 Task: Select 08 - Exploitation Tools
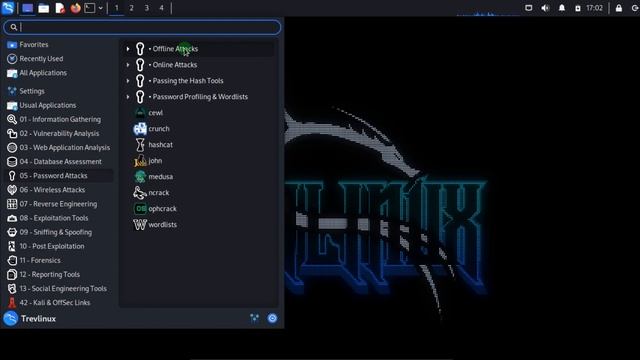tap(59, 218)
